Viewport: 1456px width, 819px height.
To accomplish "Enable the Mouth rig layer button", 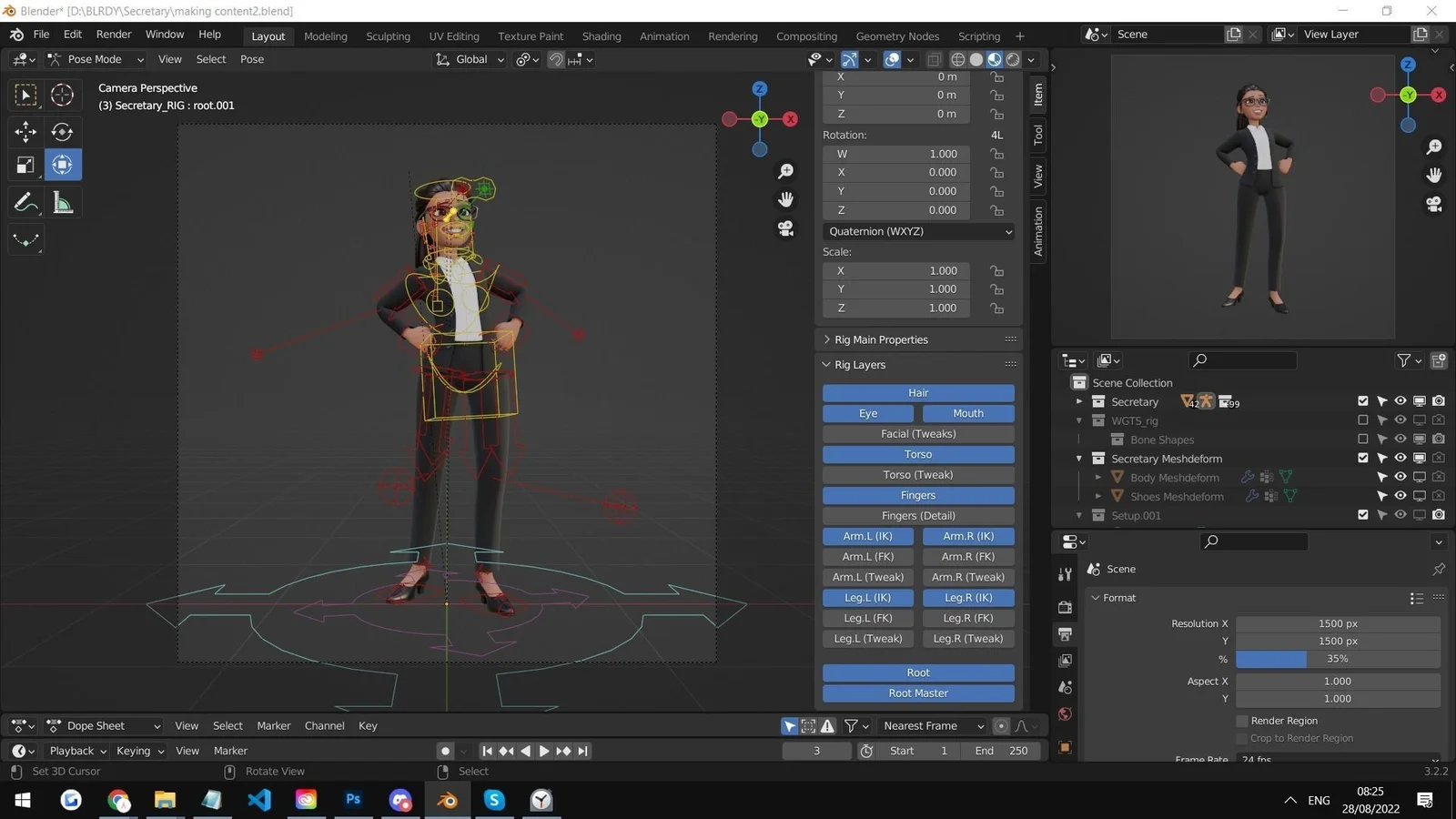I will (x=967, y=412).
